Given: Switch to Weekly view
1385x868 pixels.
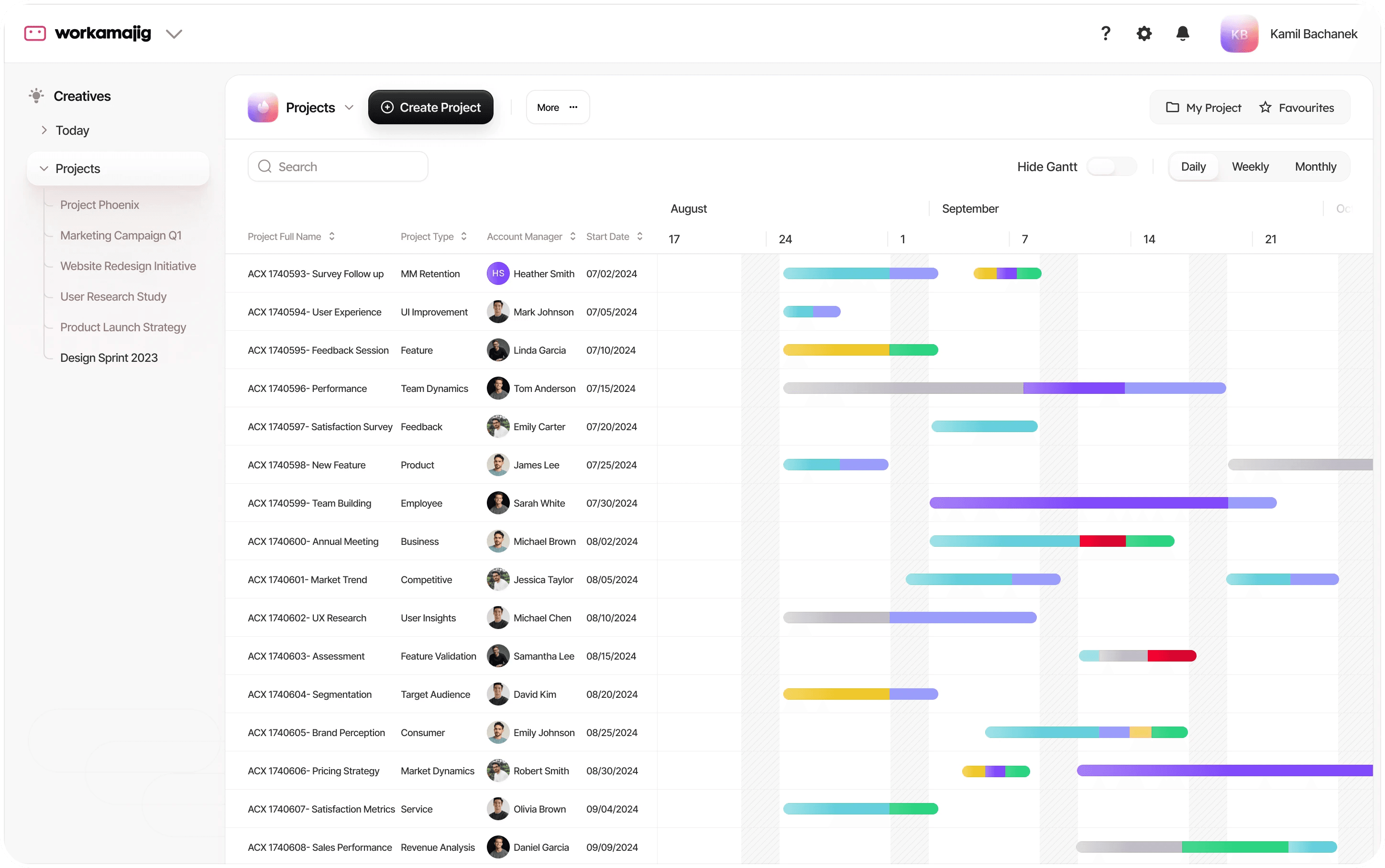Looking at the screenshot, I should [x=1250, y=166].
